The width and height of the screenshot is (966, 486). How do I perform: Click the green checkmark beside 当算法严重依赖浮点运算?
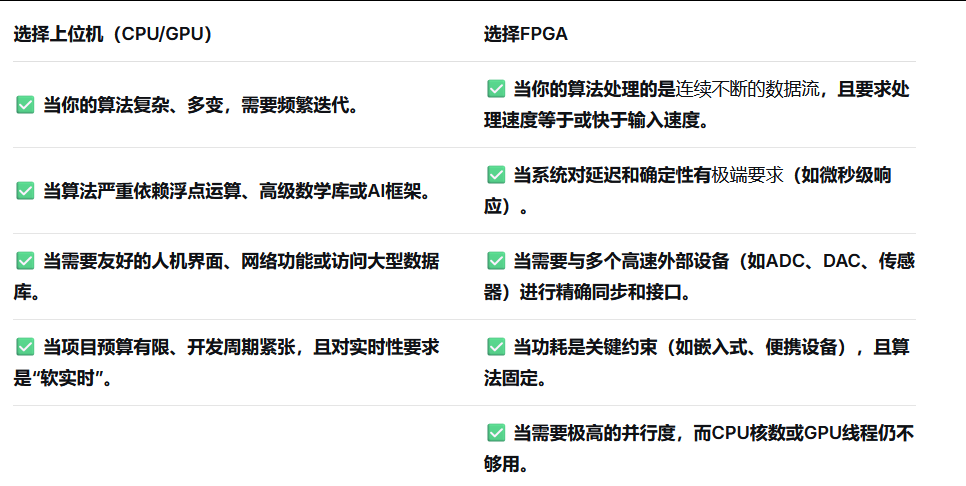(x=25, y=191)
